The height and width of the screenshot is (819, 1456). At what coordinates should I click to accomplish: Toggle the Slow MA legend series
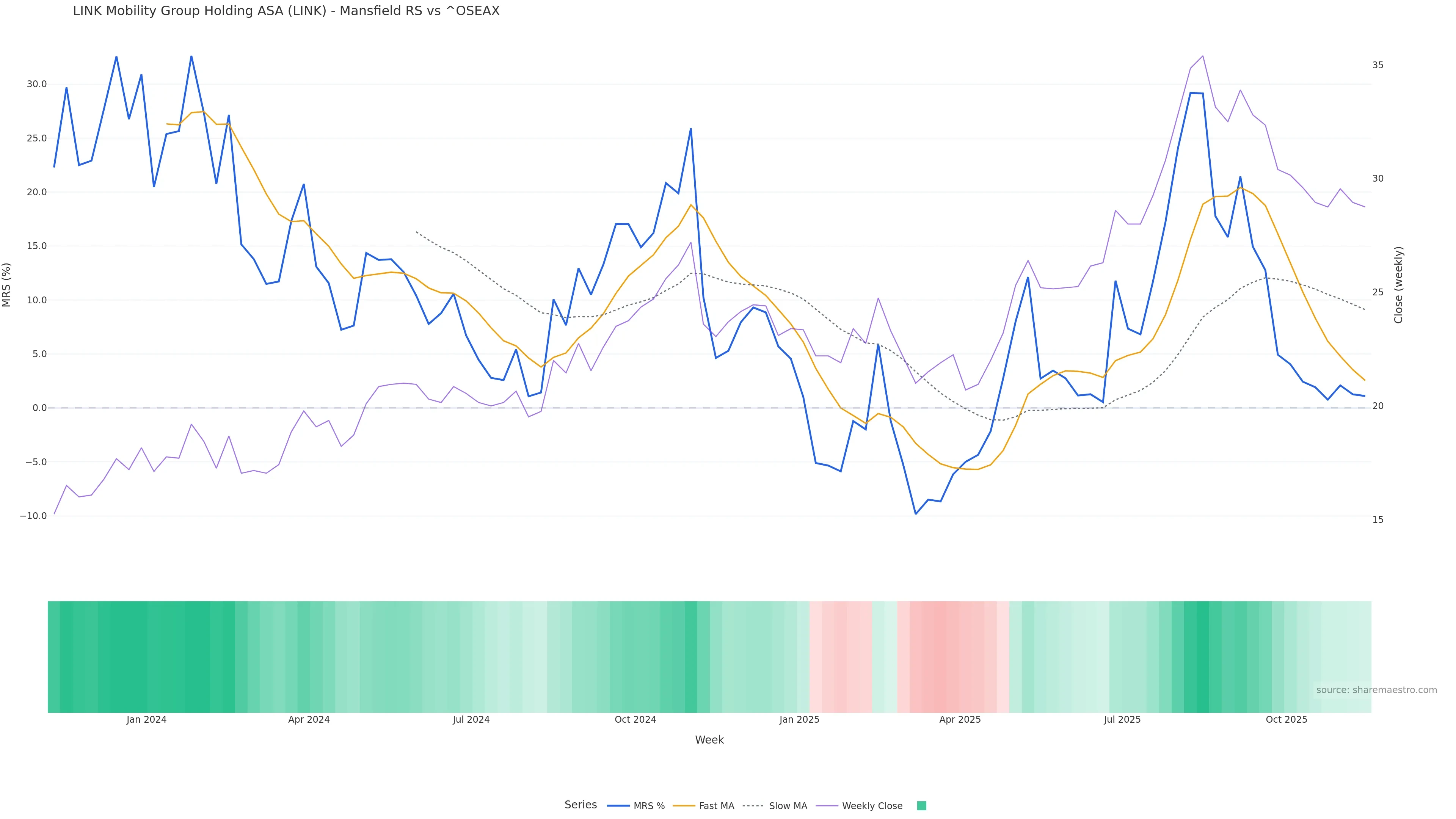pyautogui.click(x=788, y=806)
